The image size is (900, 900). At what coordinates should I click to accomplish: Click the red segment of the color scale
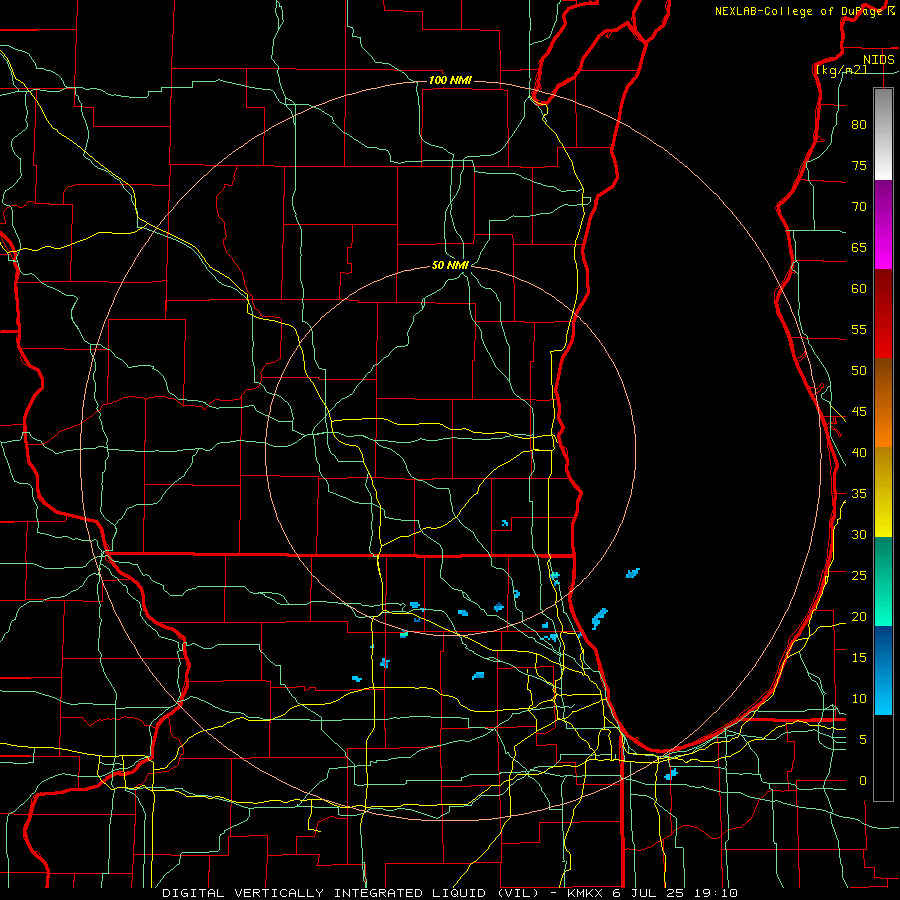click(x=883, y=314)
